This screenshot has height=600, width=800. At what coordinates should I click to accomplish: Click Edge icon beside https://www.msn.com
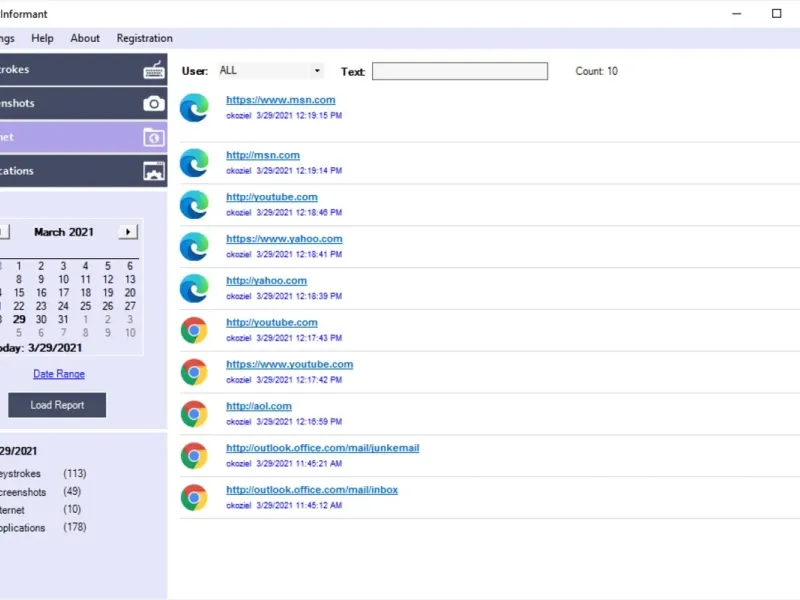point(194,108)
